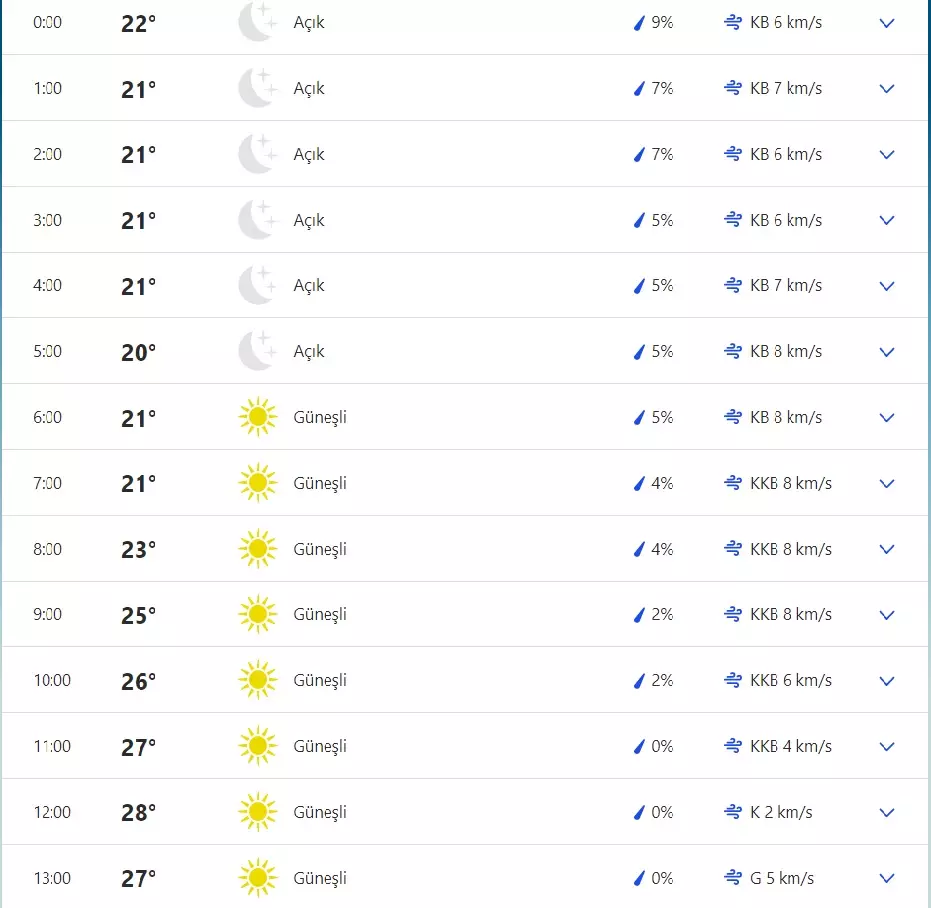Show details for the 13:00 forecast
The height and width of the screenshot is (908, 931).
[x=886, y=878]
